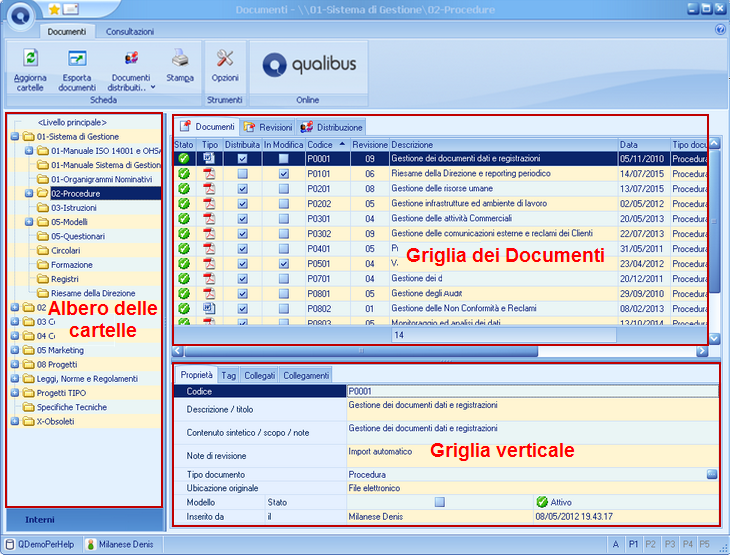730x555 pixels.
Task: Click the P1 status bar button
Action: click(633, 544)
